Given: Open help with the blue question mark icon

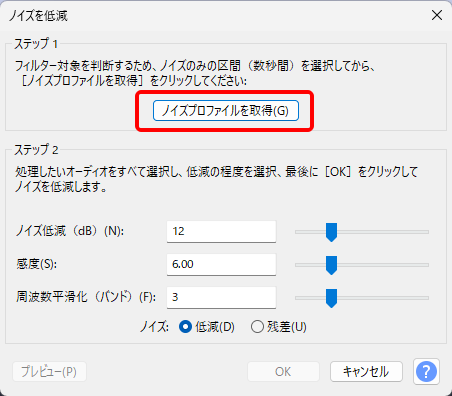Looking at the screenshot, I should pos(426,371).
